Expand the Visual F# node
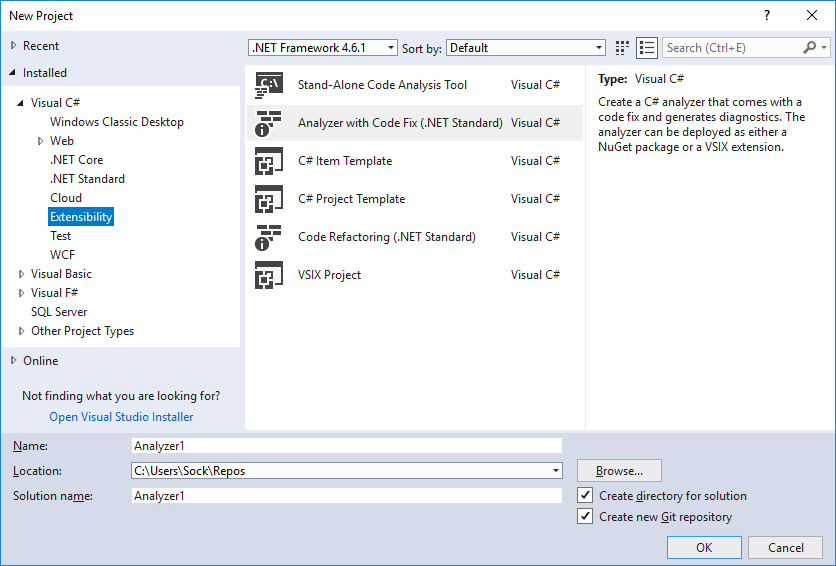Image resolution: width=836 pixels, height=566 pixels. click(21, 293)
